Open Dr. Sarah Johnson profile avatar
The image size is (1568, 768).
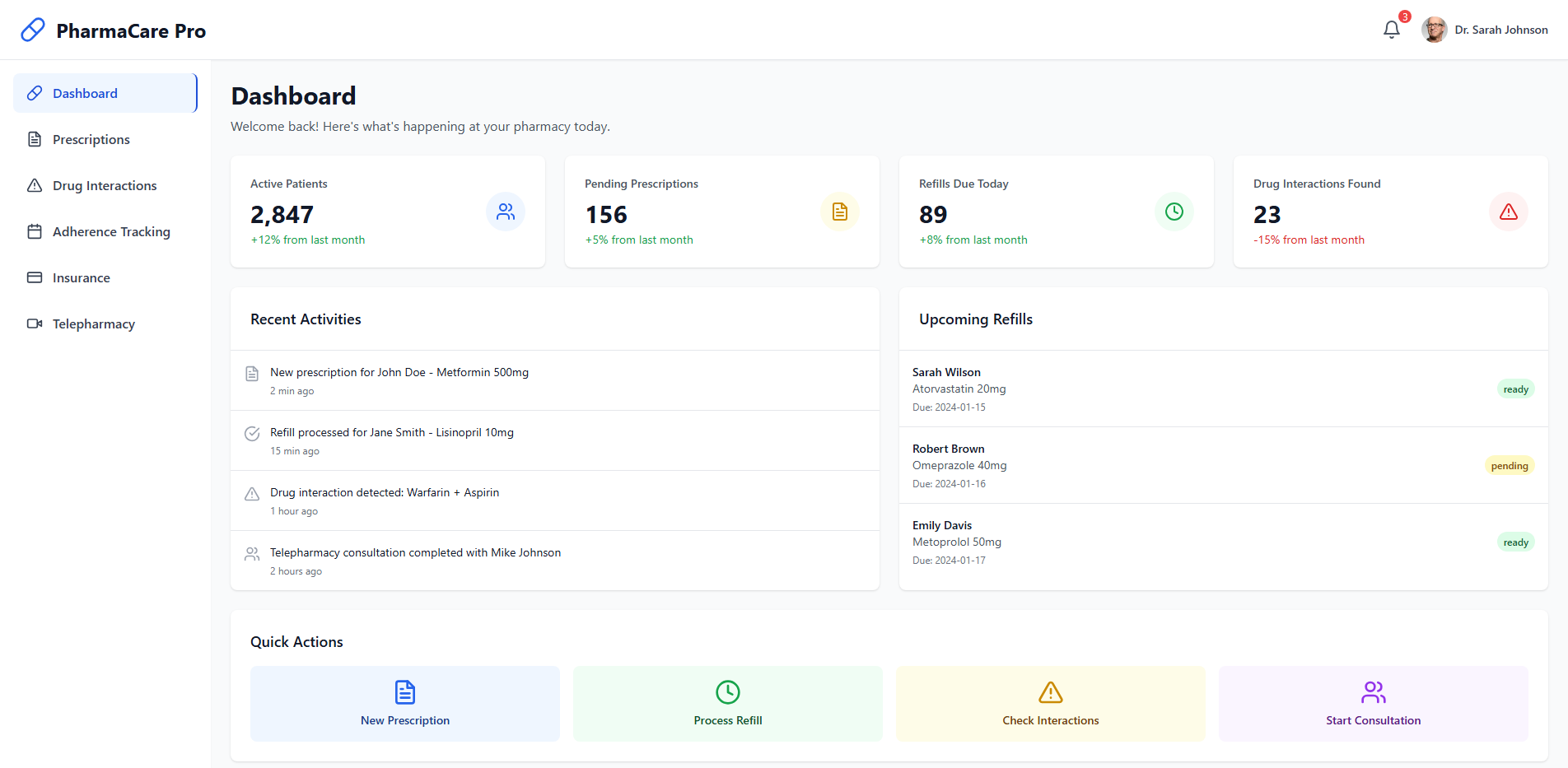coord(1434,30)
